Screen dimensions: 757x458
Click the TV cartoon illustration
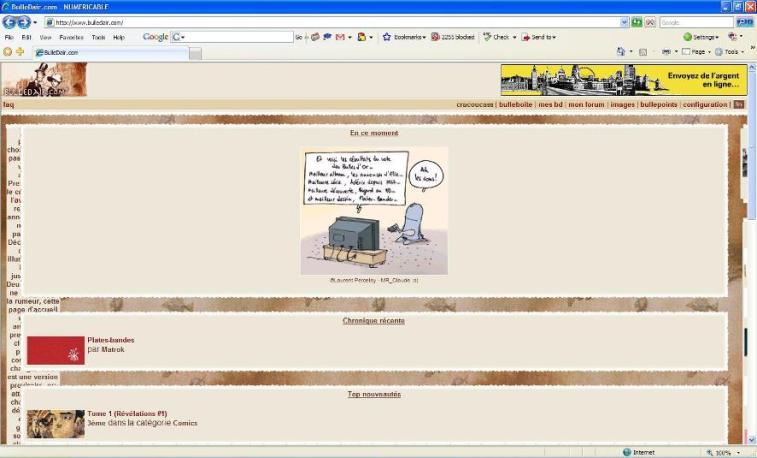[374, 211]
